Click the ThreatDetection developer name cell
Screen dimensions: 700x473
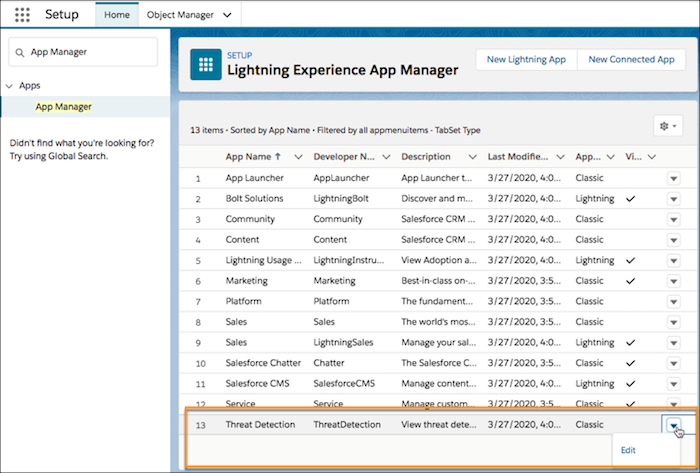[x=347, y=424]
